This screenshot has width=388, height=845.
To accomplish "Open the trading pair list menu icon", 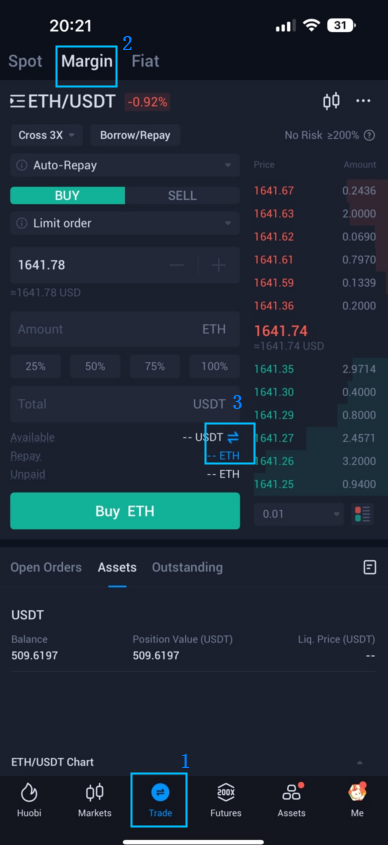I will coord(17,101).
